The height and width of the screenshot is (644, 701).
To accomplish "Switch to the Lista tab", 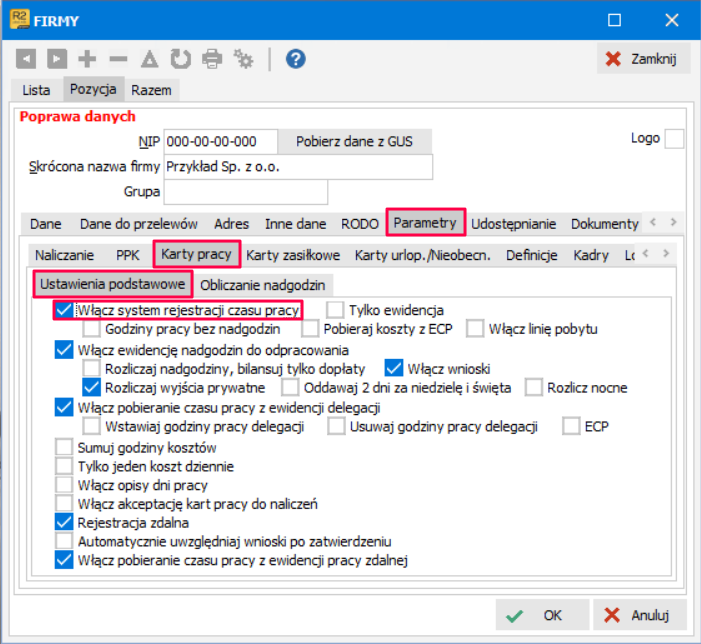I will [36, 90].
